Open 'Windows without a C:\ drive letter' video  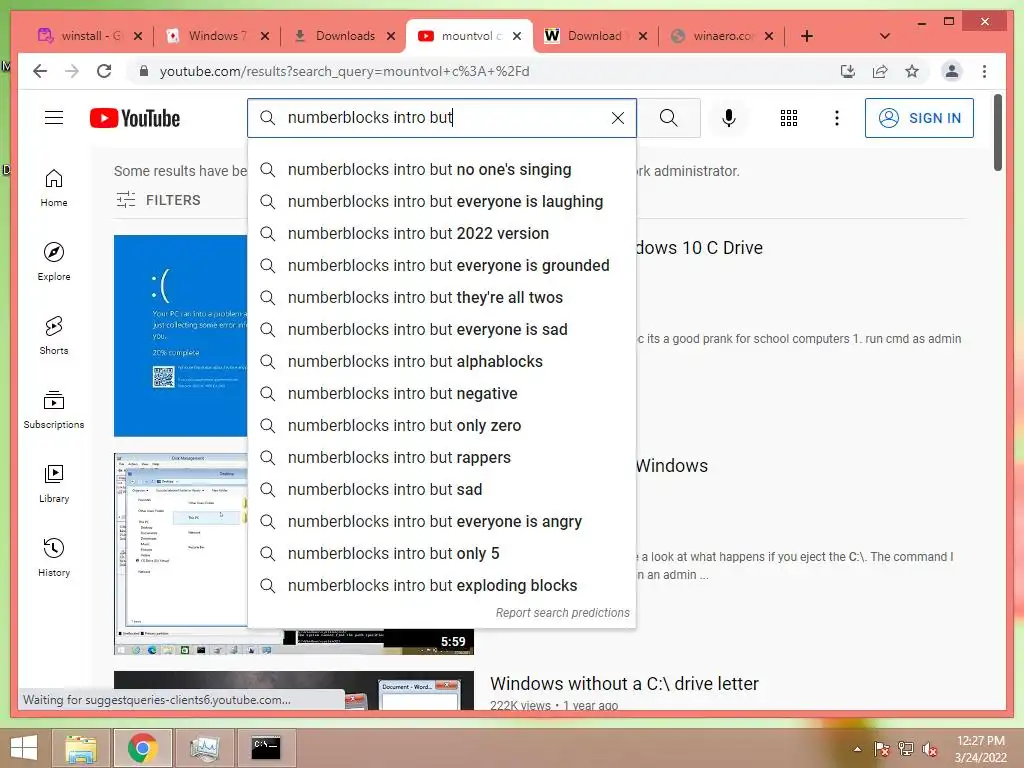pyautogui.click(x=624, y=684)
